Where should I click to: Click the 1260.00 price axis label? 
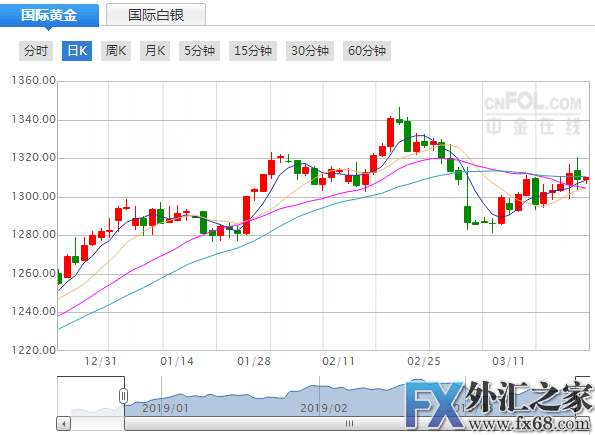(x=33, y=273)
